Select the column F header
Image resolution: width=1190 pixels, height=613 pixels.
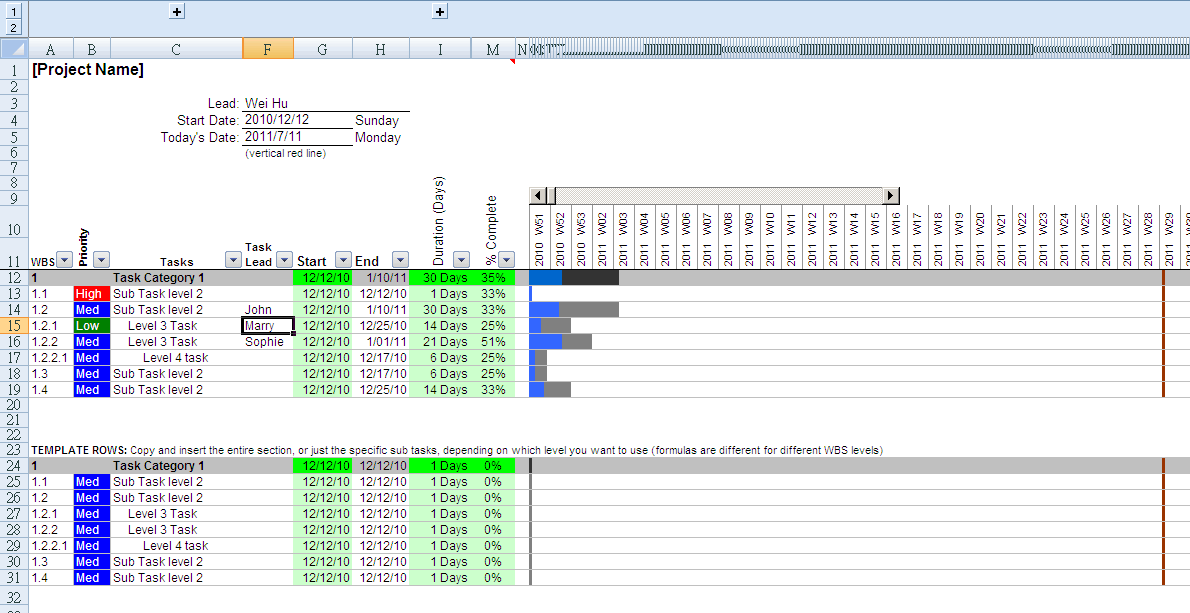click(268, 49)
